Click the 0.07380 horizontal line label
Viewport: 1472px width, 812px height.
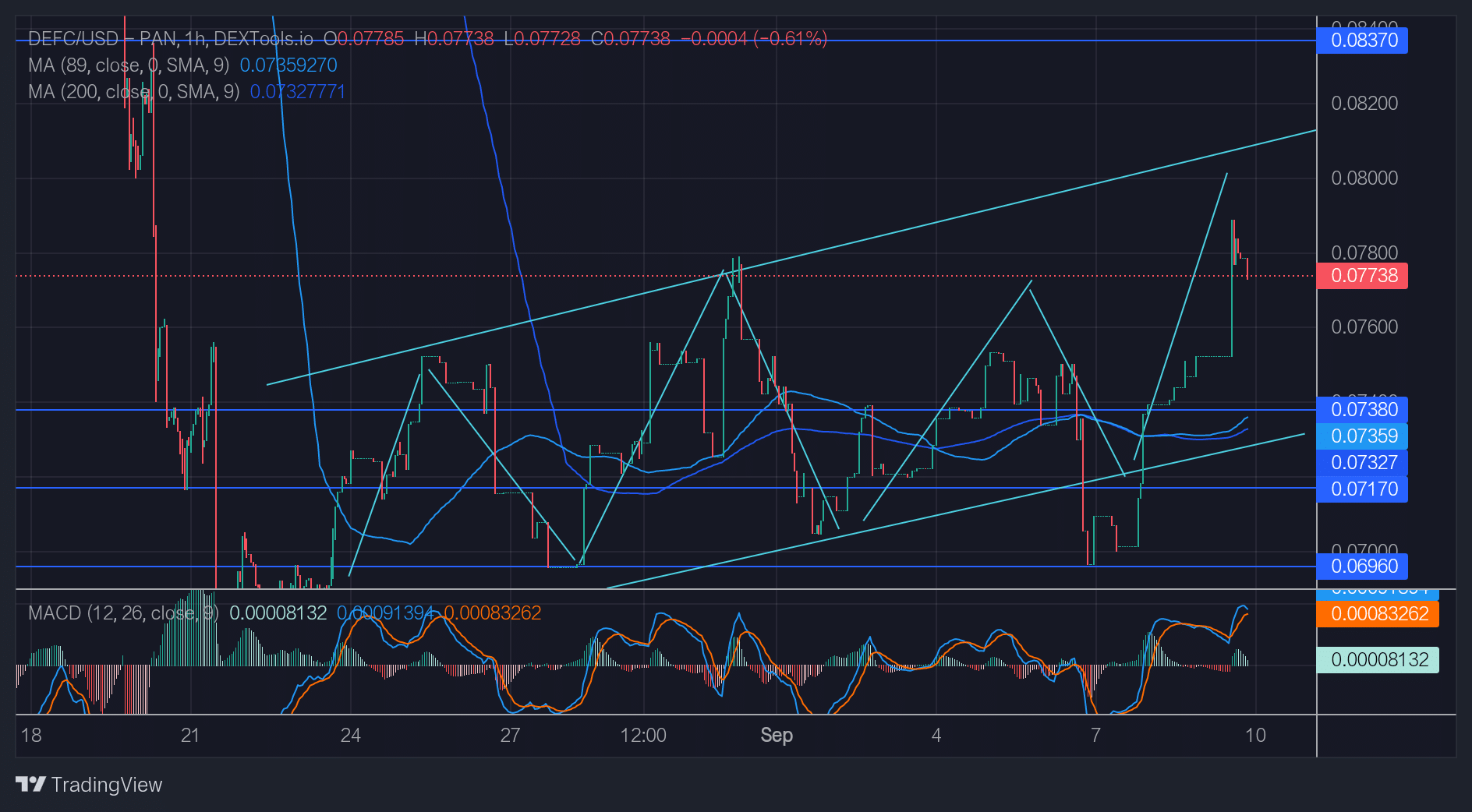(x=1362, y=409)
